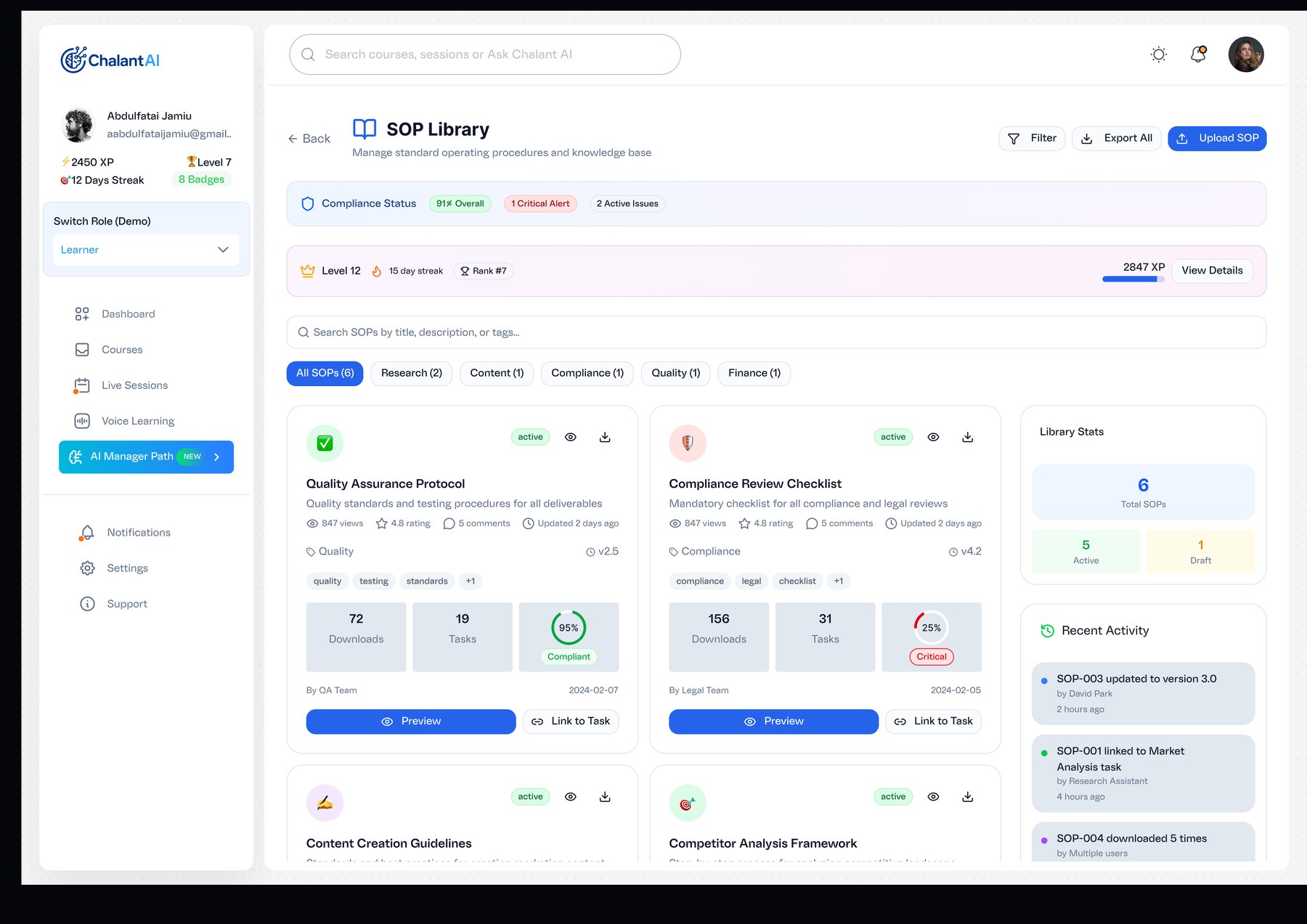Download Compliance Review Checklist via its icon

click(x=968, y=437)
